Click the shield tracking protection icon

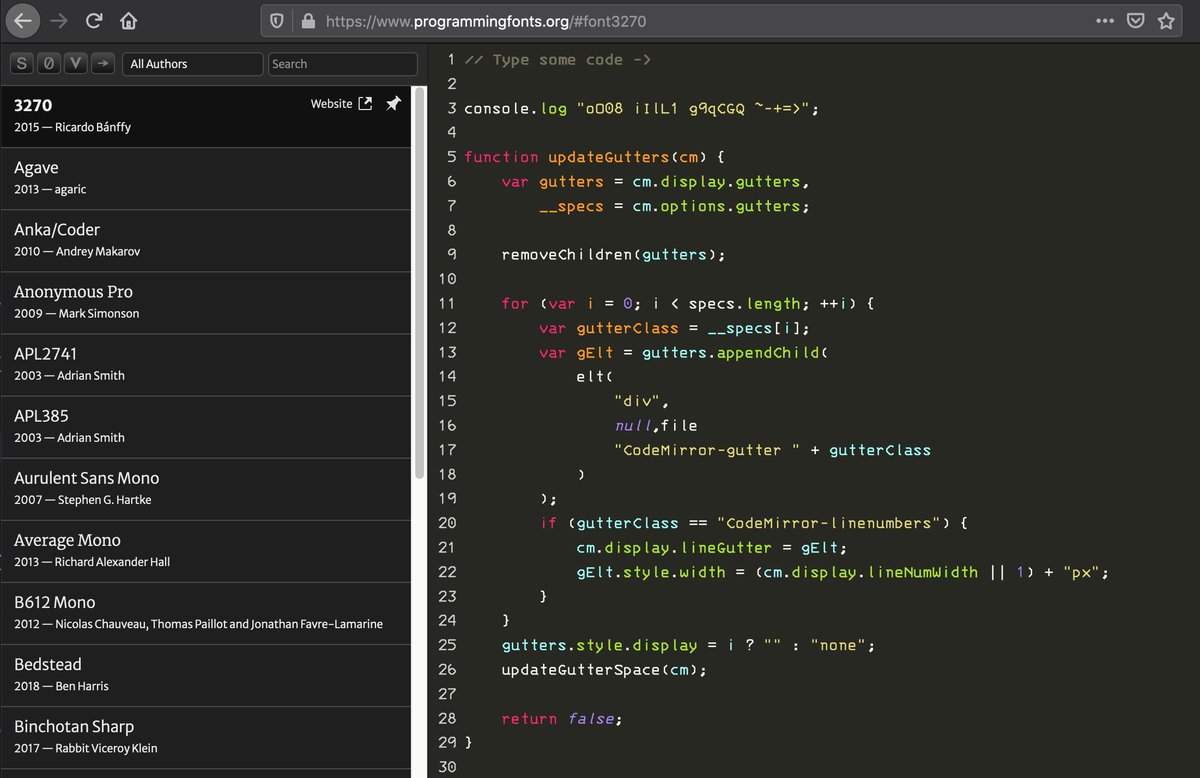277,20
